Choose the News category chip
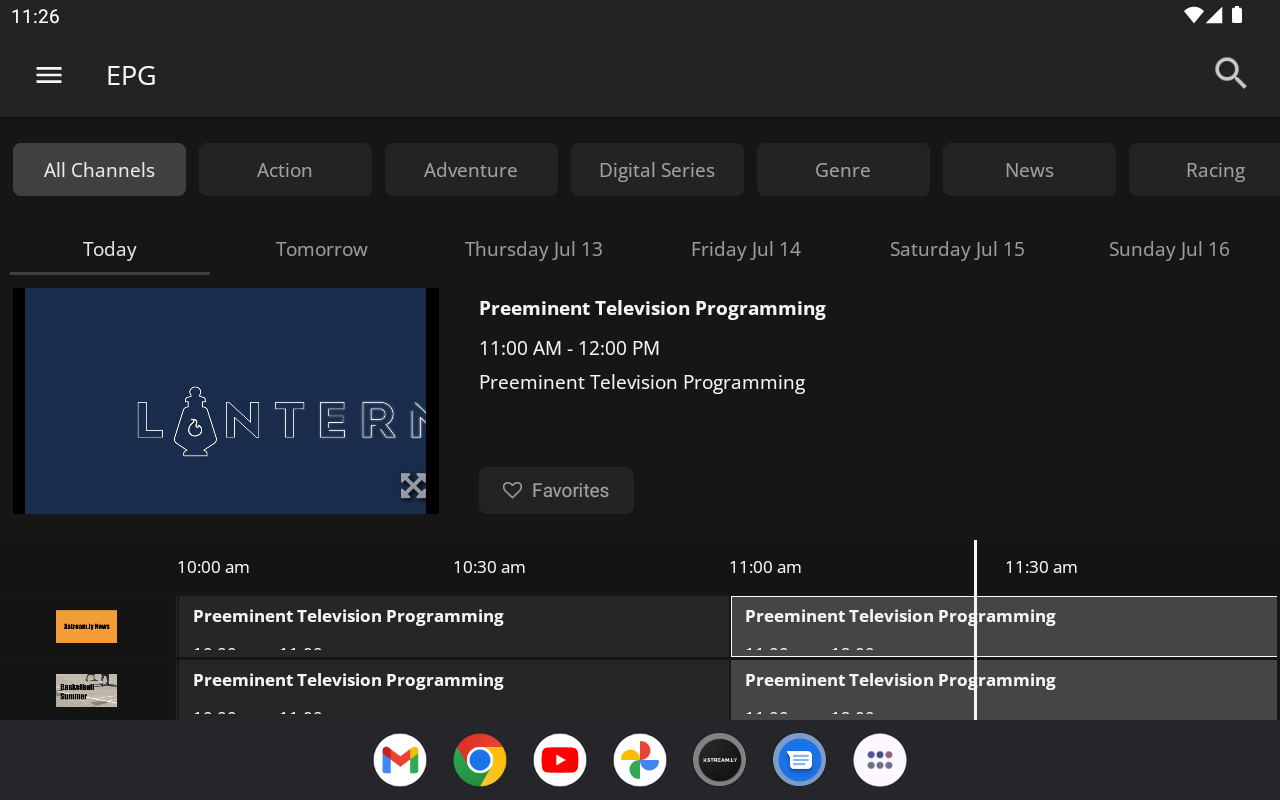1280x800 pixels. 1029,170
